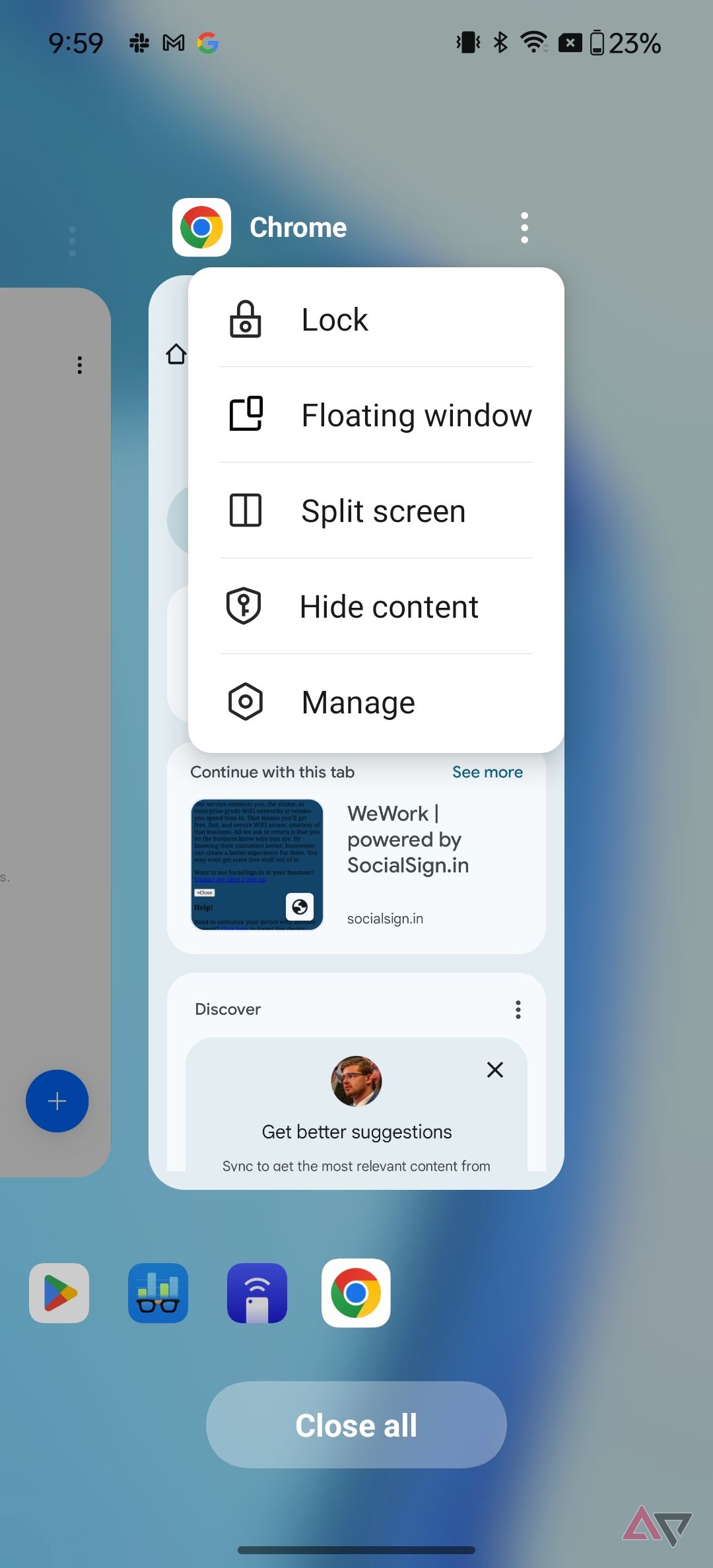Expand the Discover section options menu
Screen dimensions: 713x1568
point(518,1009)
